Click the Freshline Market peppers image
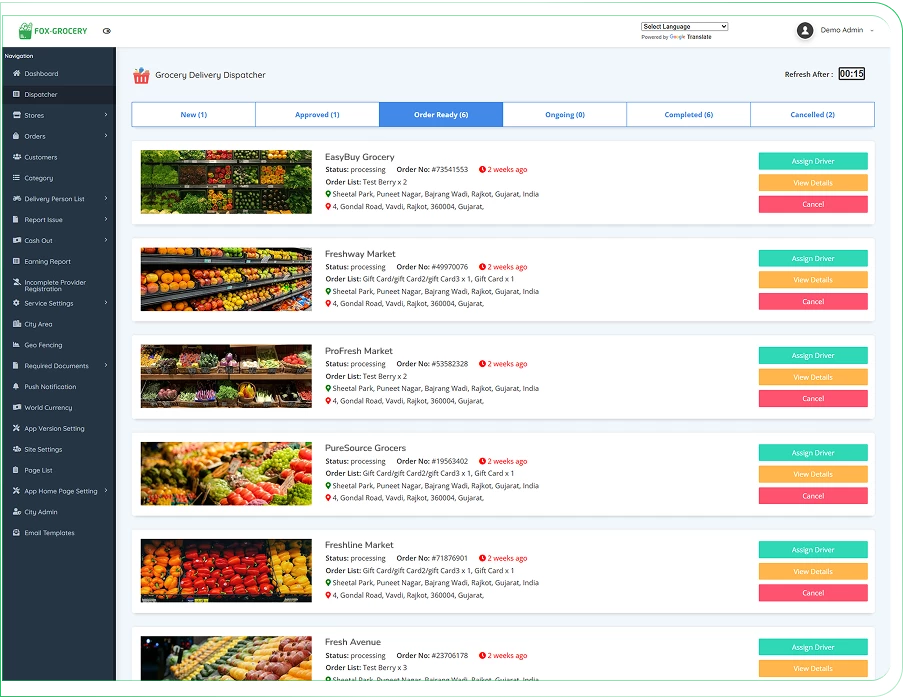905x698 pixels. tap(226, 570)
